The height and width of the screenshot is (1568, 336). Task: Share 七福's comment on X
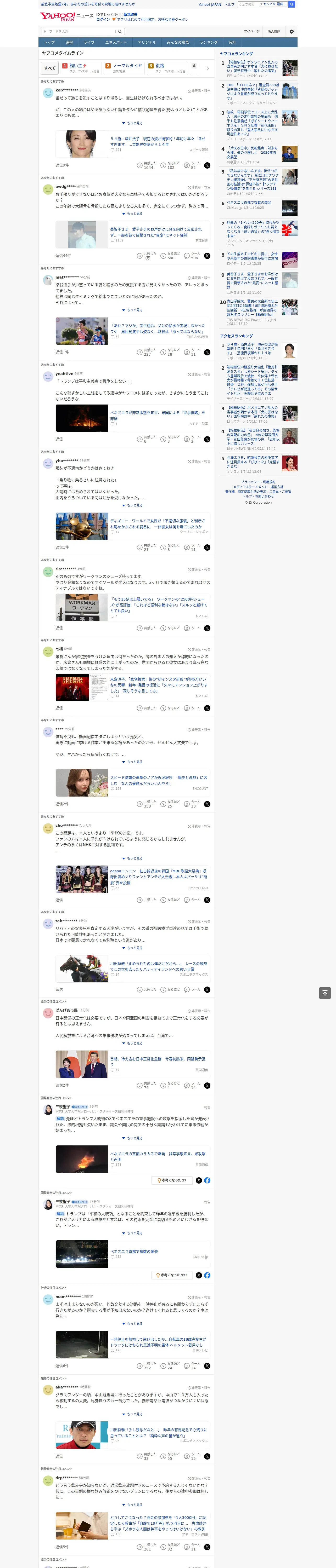(207, 708)
